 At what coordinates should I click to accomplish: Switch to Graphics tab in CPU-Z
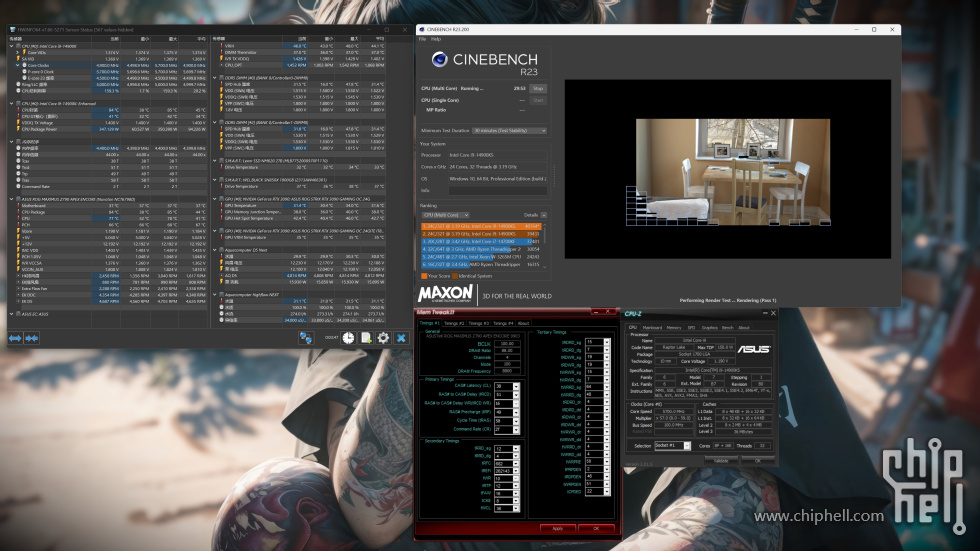pyautogui.click(x=710, y=327)
